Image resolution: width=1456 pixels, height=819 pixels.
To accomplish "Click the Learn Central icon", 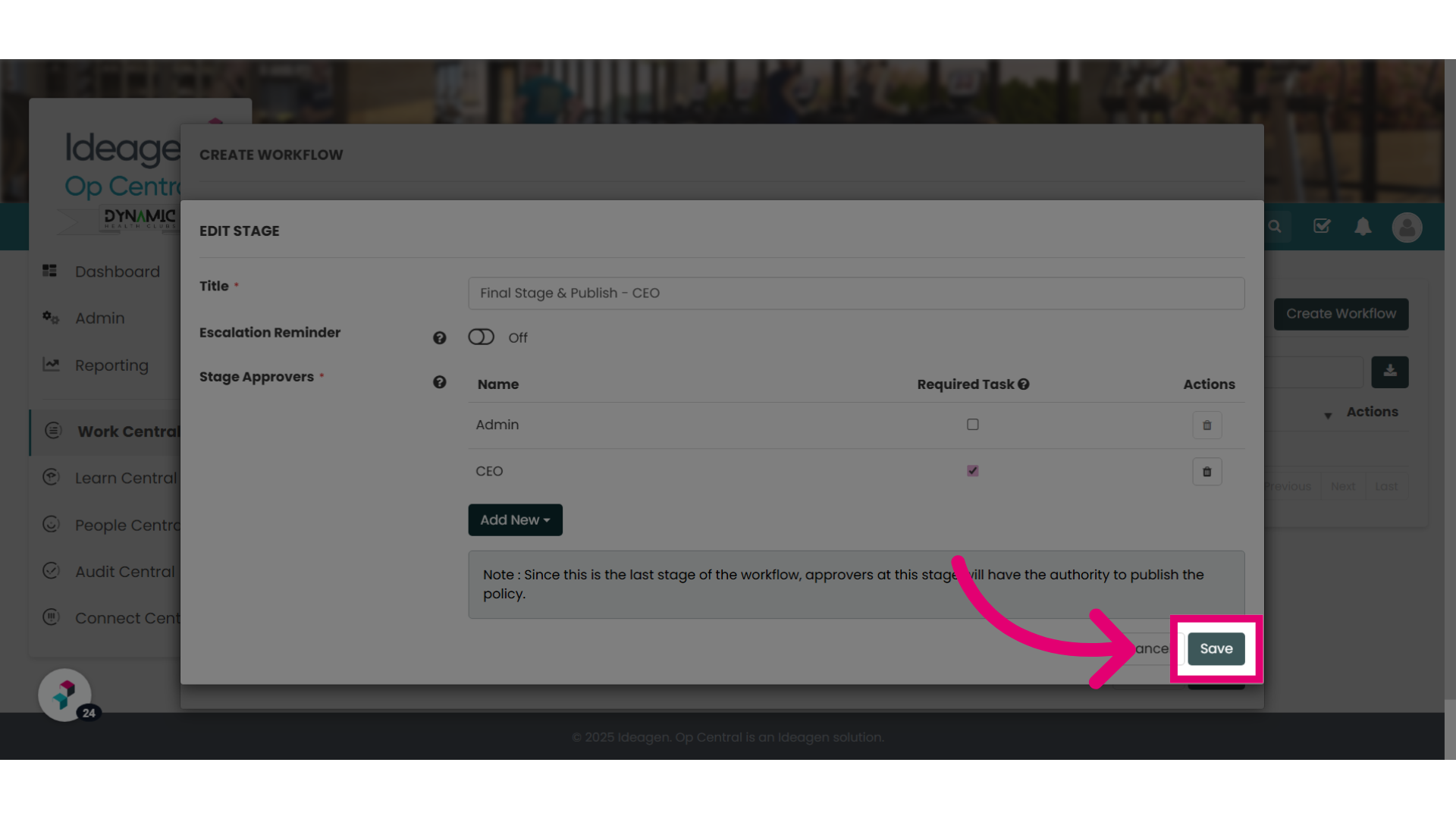I will [x=51, y=477].
